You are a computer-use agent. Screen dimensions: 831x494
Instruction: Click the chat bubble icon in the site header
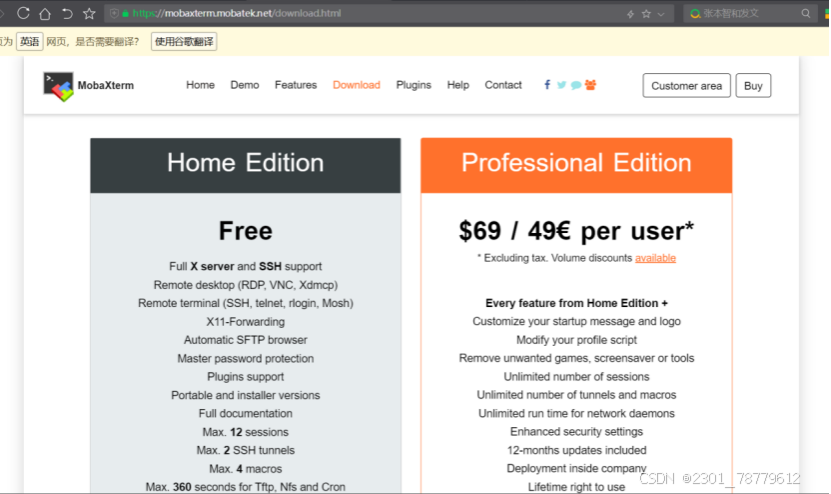point(576,85)
